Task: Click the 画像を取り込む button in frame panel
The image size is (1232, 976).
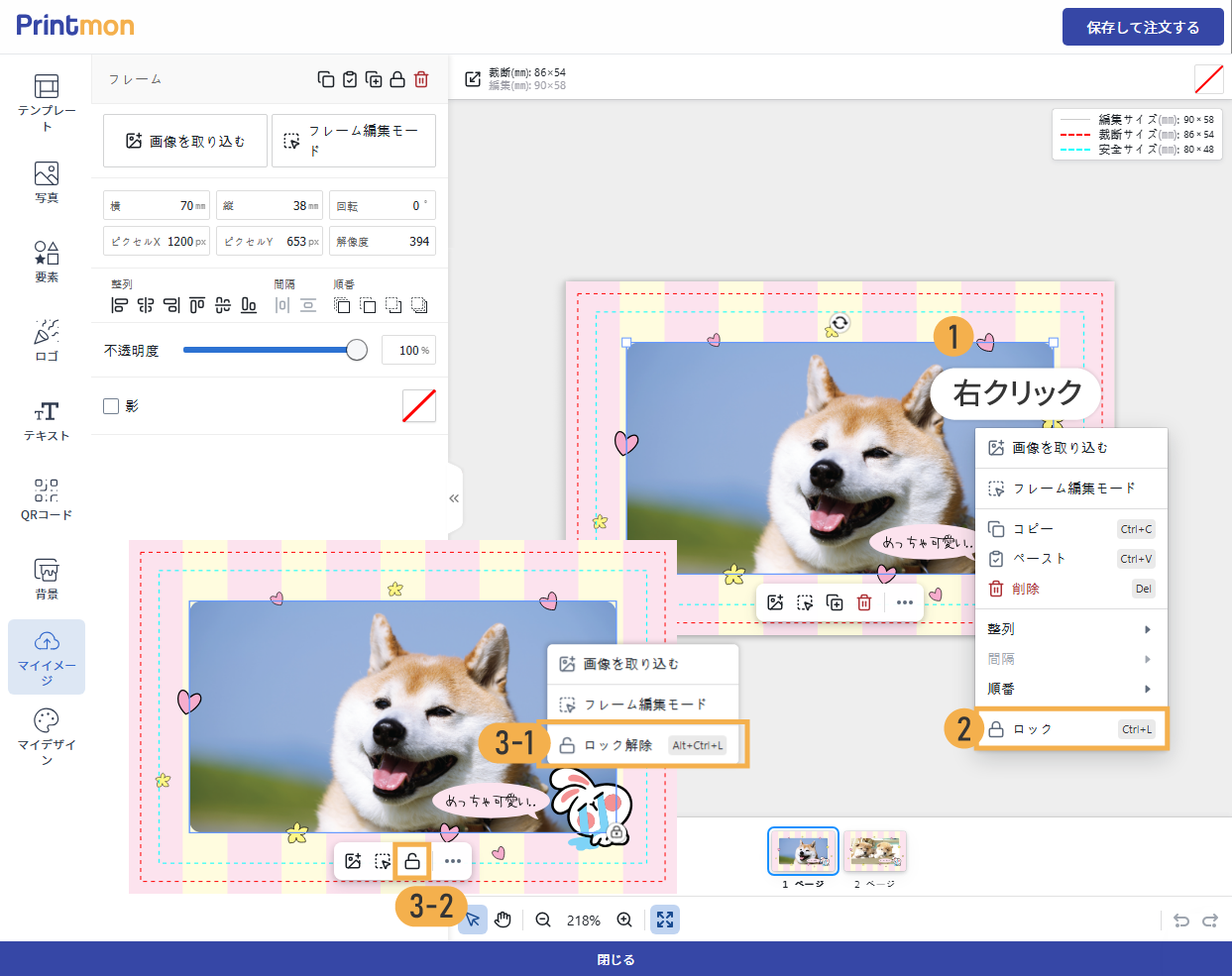Action: point(185,141)
